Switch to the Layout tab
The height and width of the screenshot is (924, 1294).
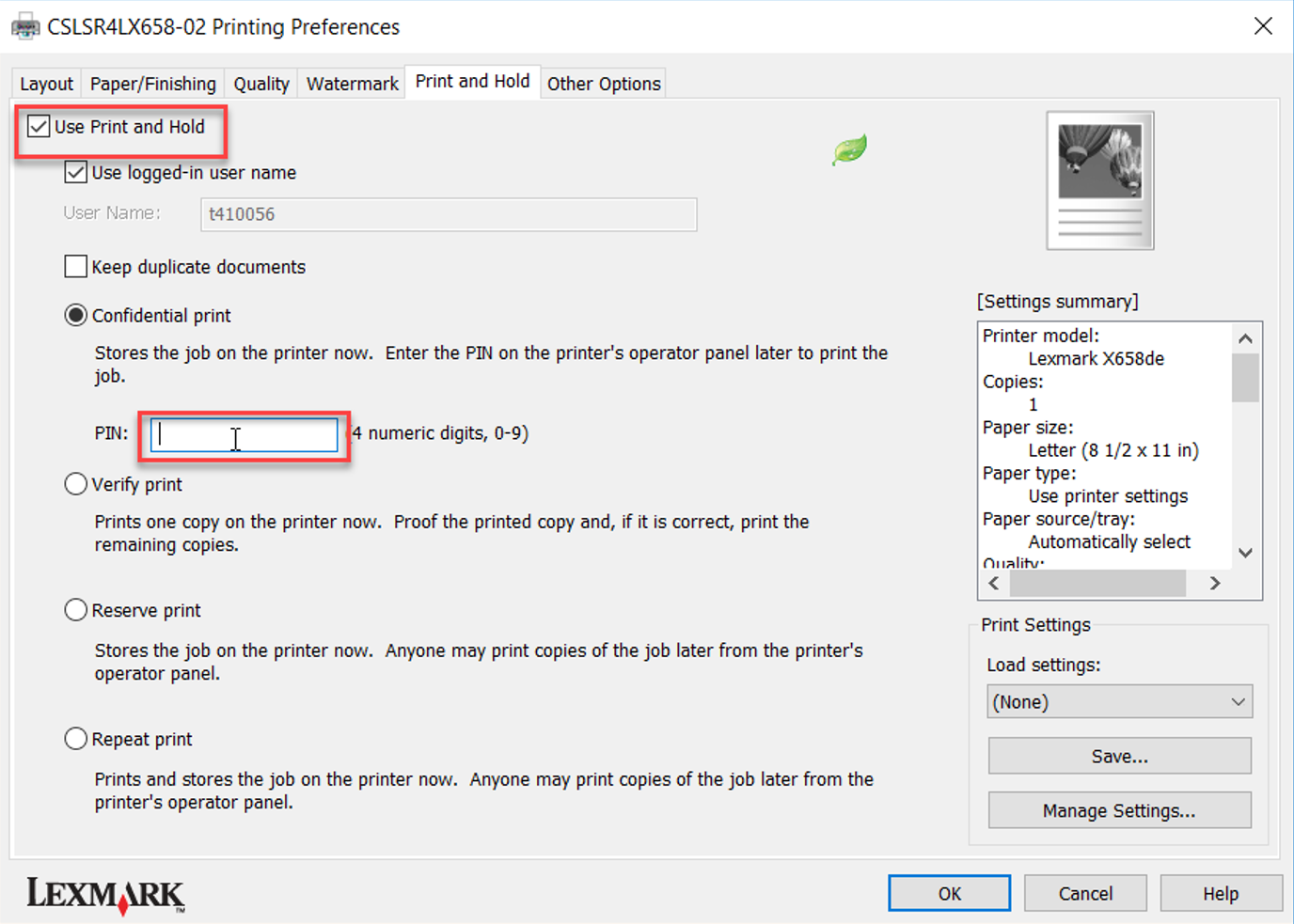click(x=46, y=84)
